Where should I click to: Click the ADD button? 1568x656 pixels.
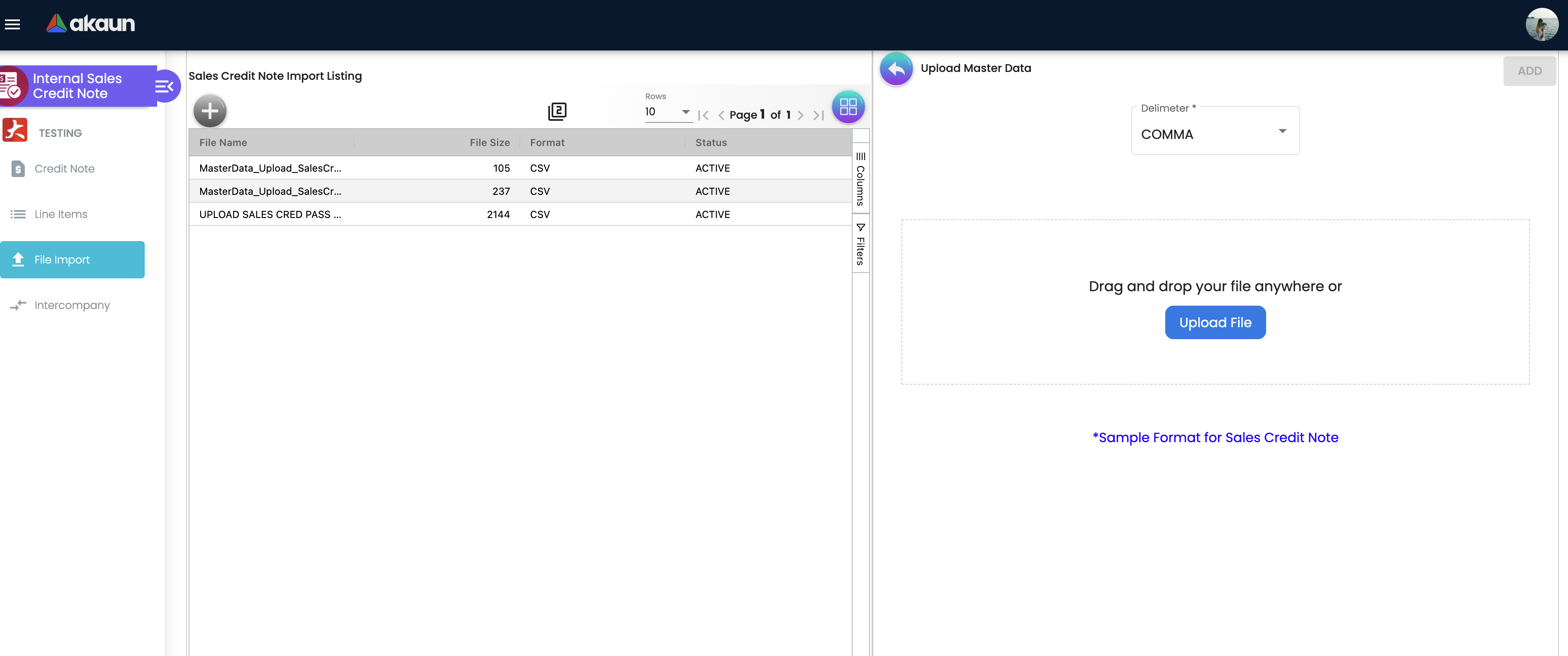tap(1529, 71)
